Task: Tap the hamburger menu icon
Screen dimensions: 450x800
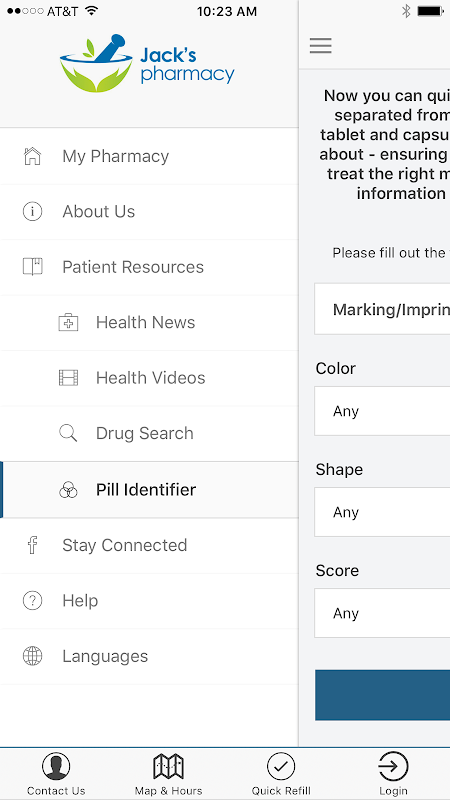Action: tap(320, 46)
